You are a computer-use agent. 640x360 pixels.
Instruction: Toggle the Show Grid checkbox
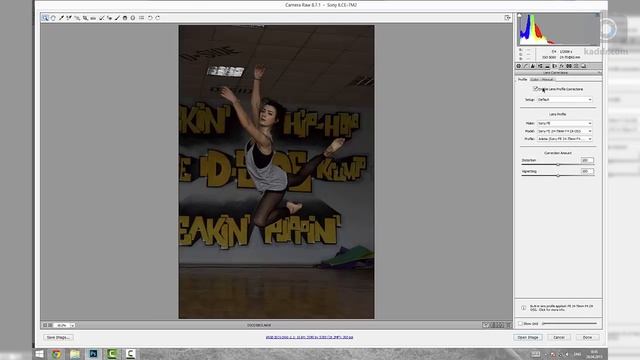520,323
